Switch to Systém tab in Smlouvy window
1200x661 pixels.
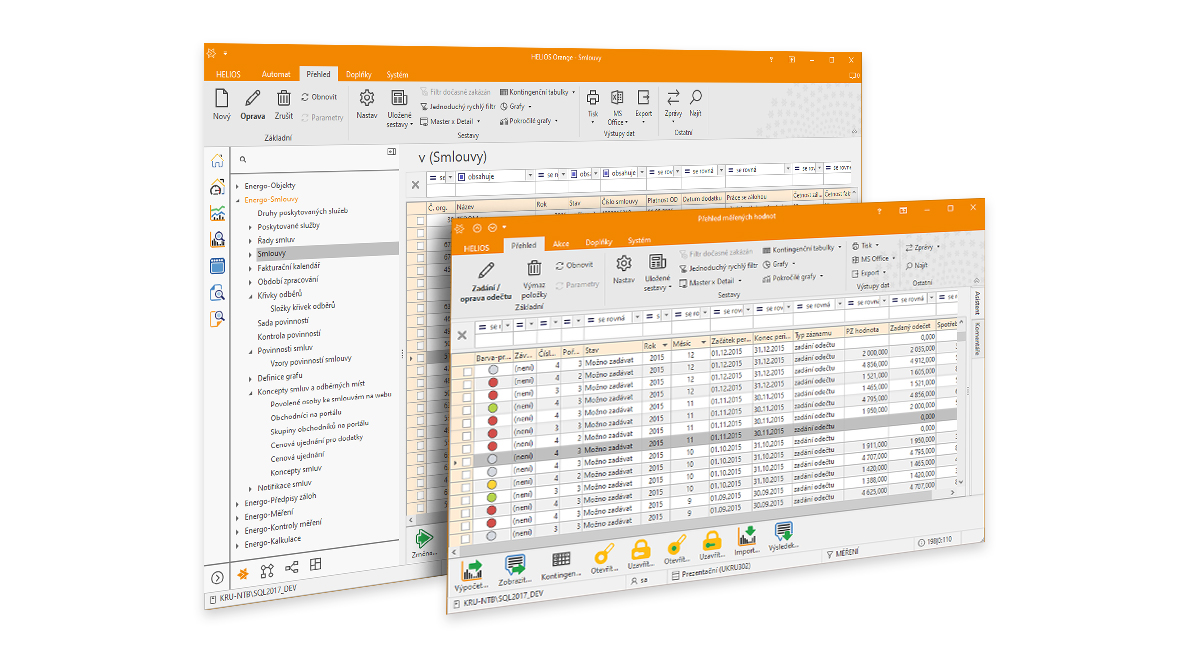(397, 74)
